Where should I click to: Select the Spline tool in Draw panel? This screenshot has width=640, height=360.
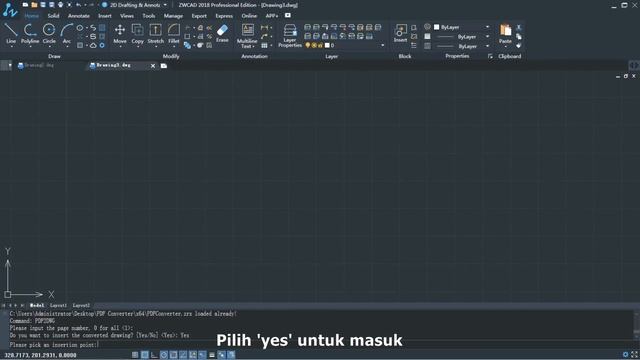click(x=93, y=28)
